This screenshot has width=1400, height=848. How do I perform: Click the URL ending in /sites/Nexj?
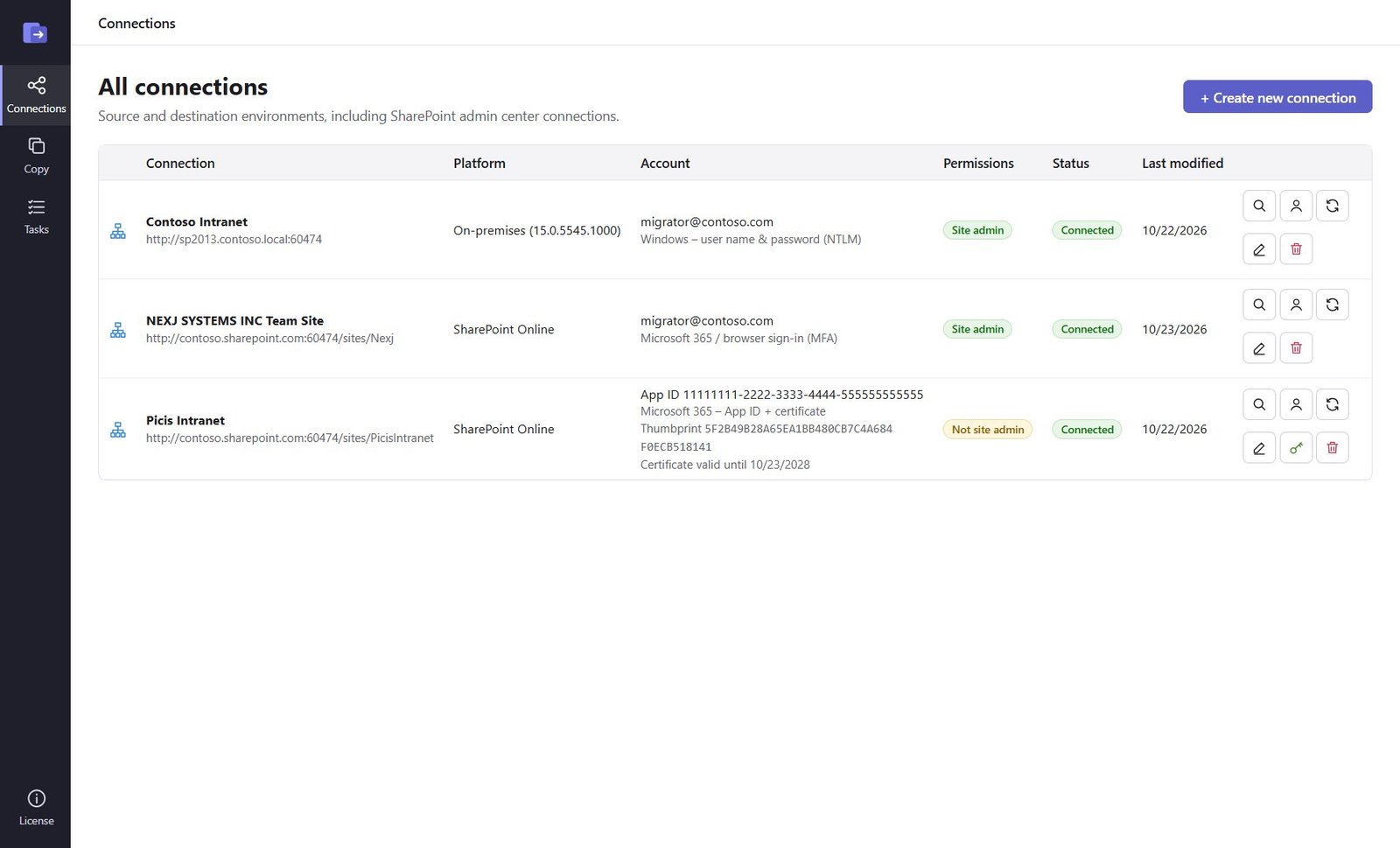pos(269,338)
